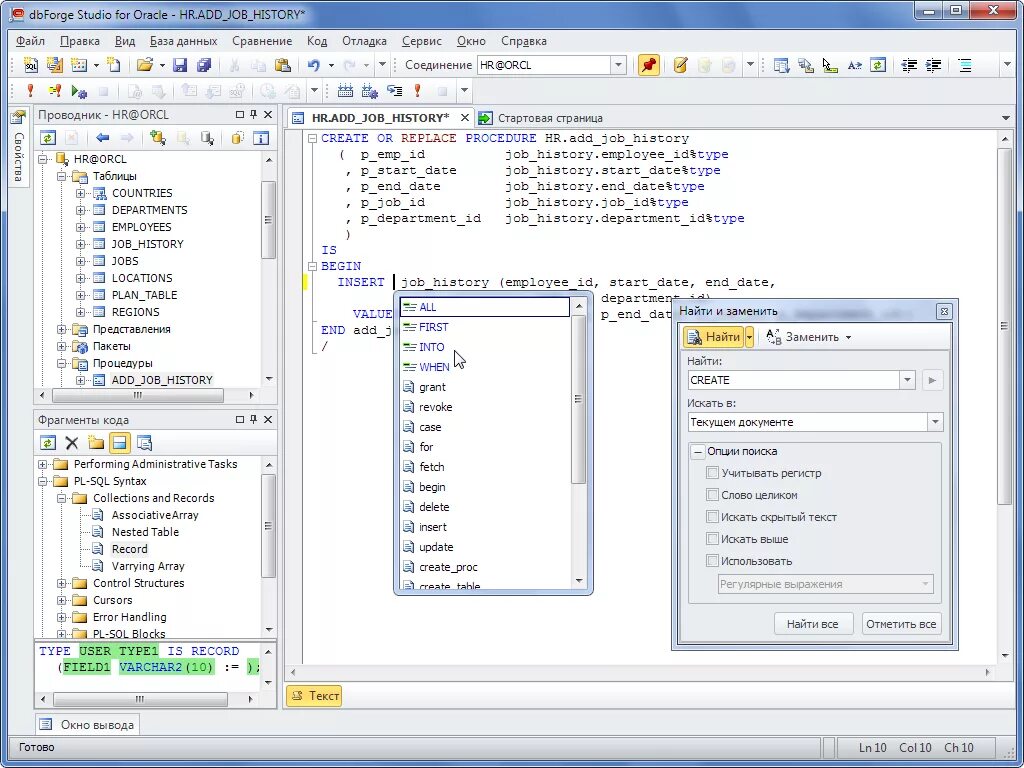The image size is (1024, 768).
Task: Expand the EMPLOYEES table node
Action: [80, 227]
